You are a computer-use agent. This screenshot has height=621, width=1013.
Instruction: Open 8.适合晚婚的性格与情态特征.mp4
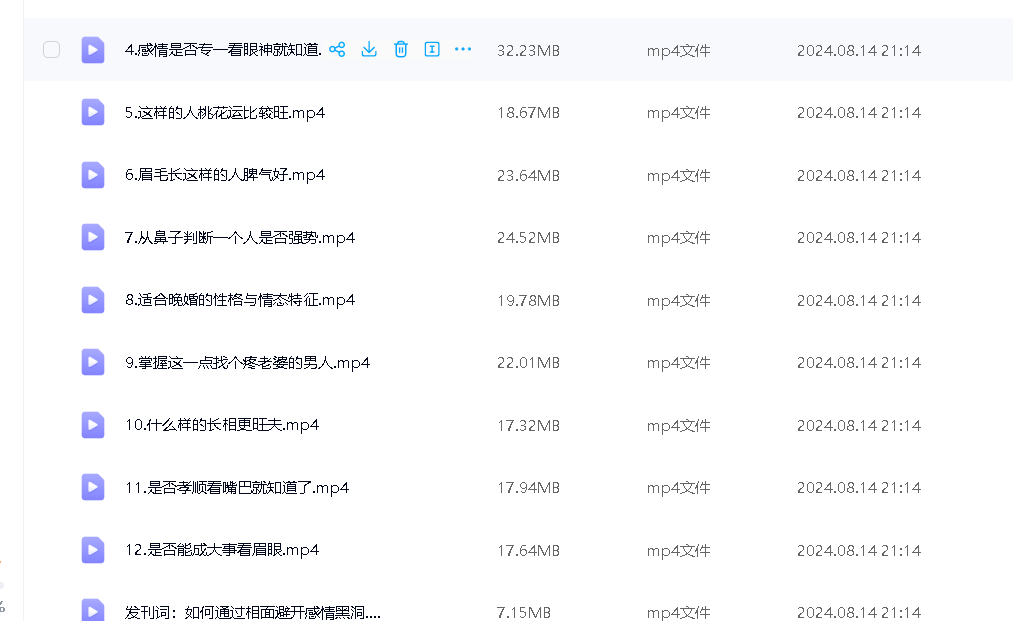(x=240, y=300)
